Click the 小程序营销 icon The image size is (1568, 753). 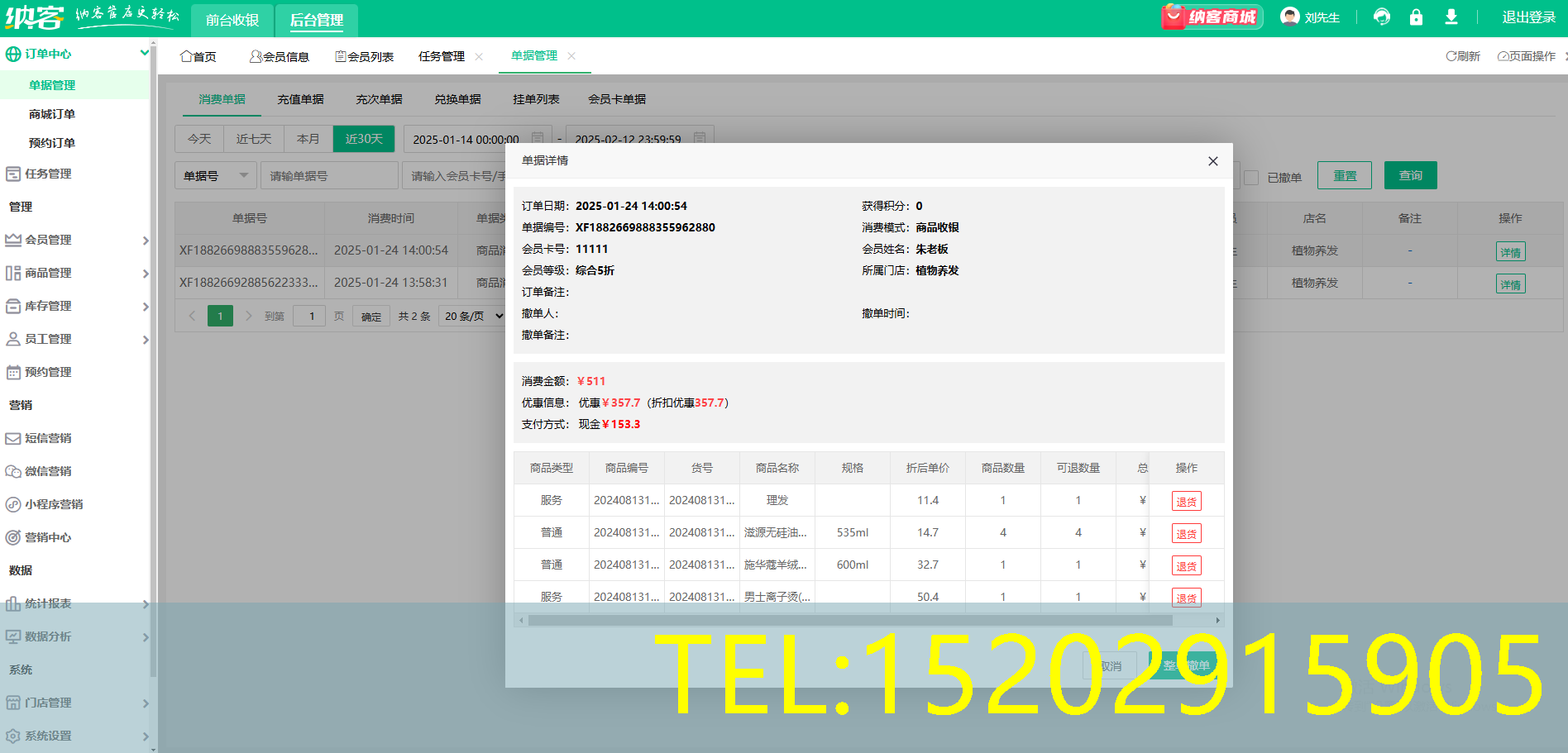coord(13,504)
